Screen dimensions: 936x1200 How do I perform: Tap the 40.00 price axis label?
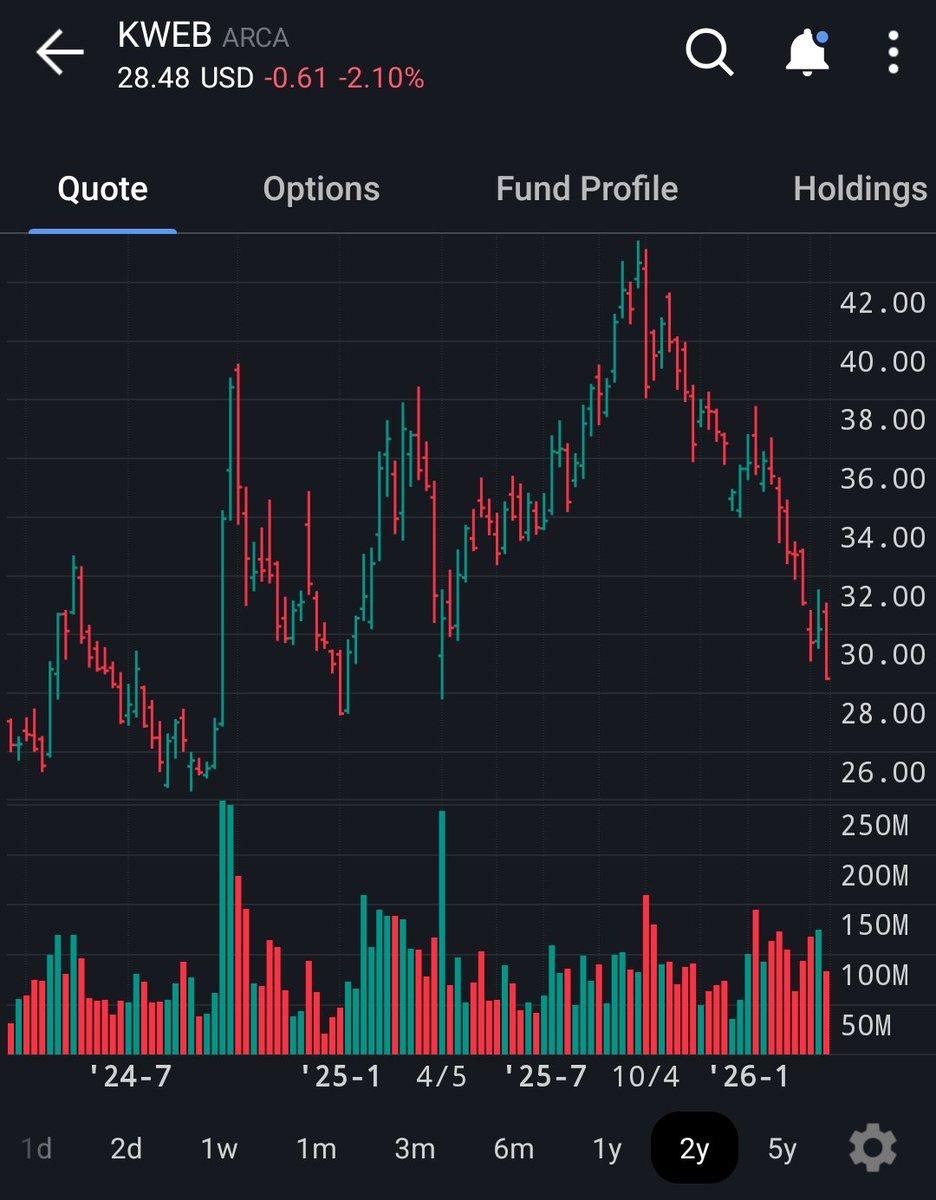883,361
